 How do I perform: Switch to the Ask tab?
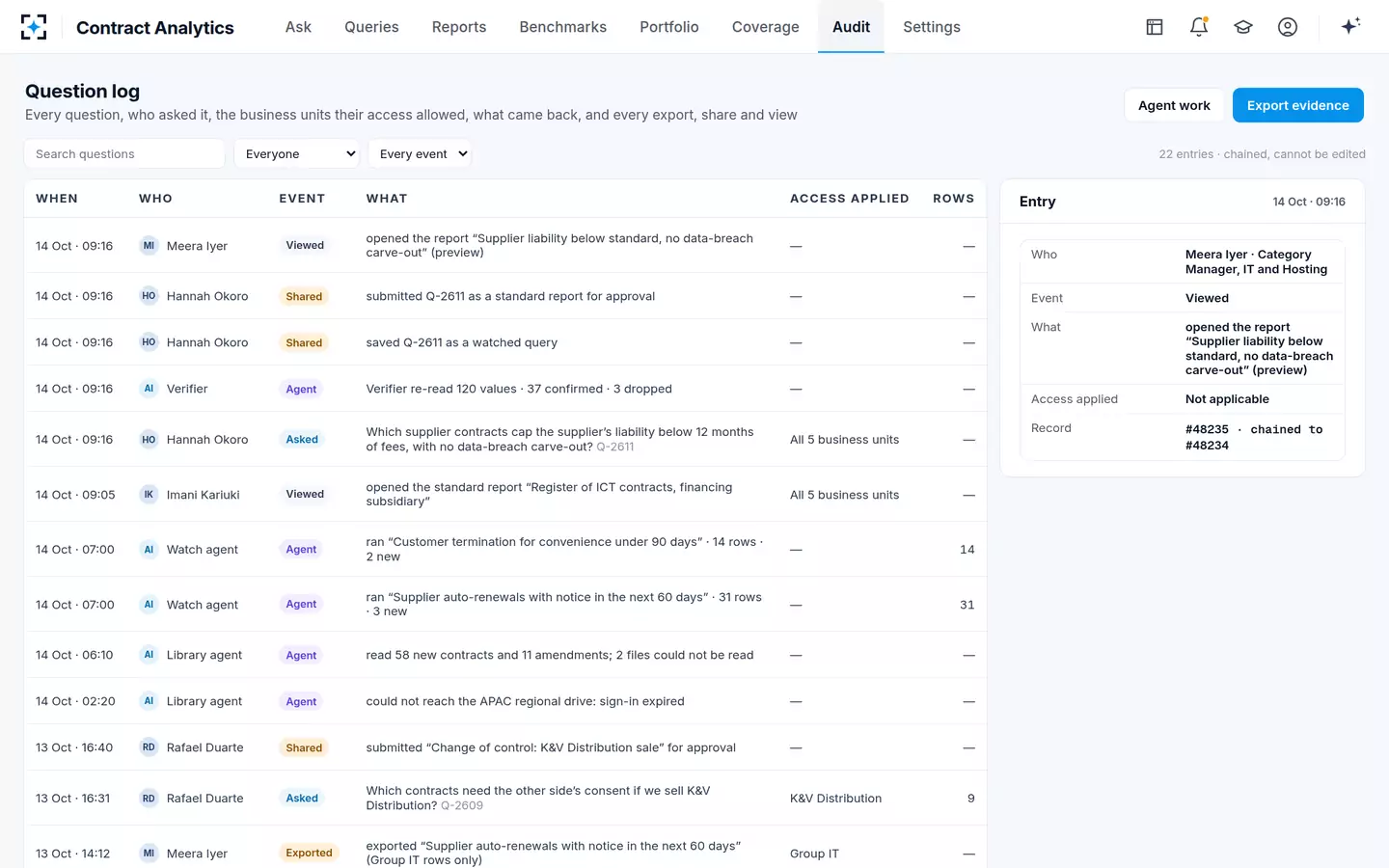(x=298, y=27)
